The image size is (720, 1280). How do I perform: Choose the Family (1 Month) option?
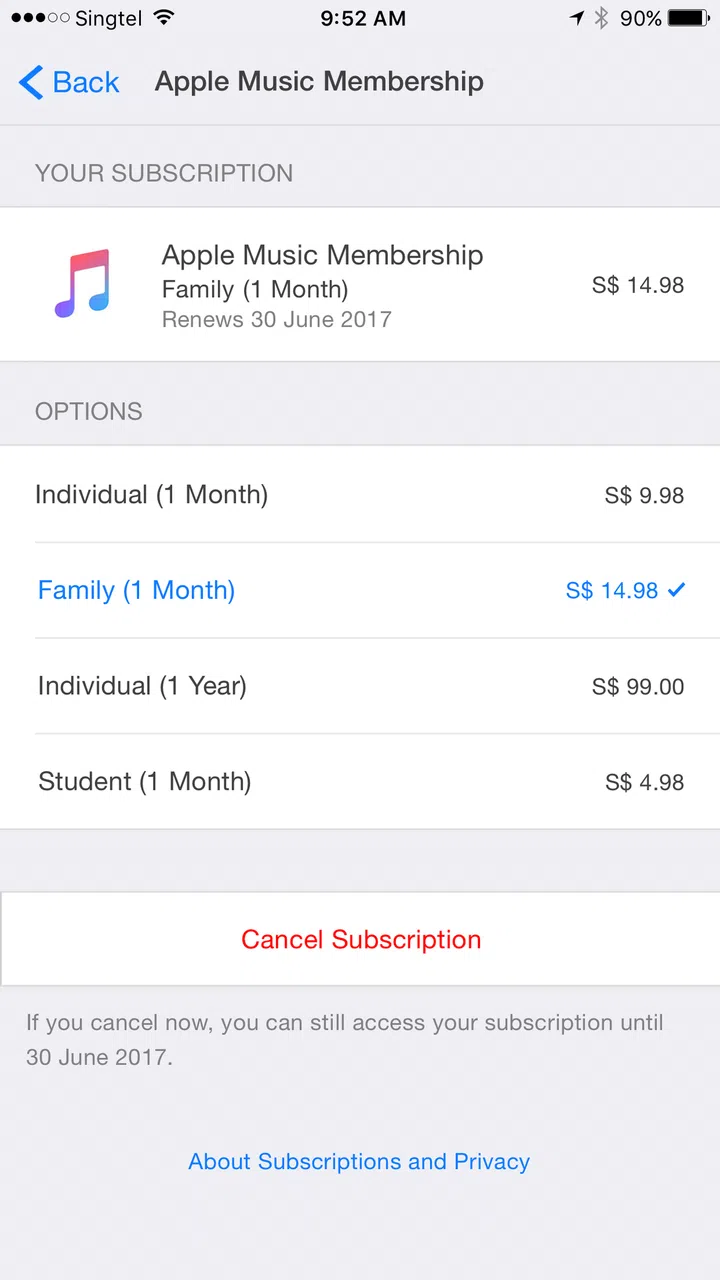point(136,590)
